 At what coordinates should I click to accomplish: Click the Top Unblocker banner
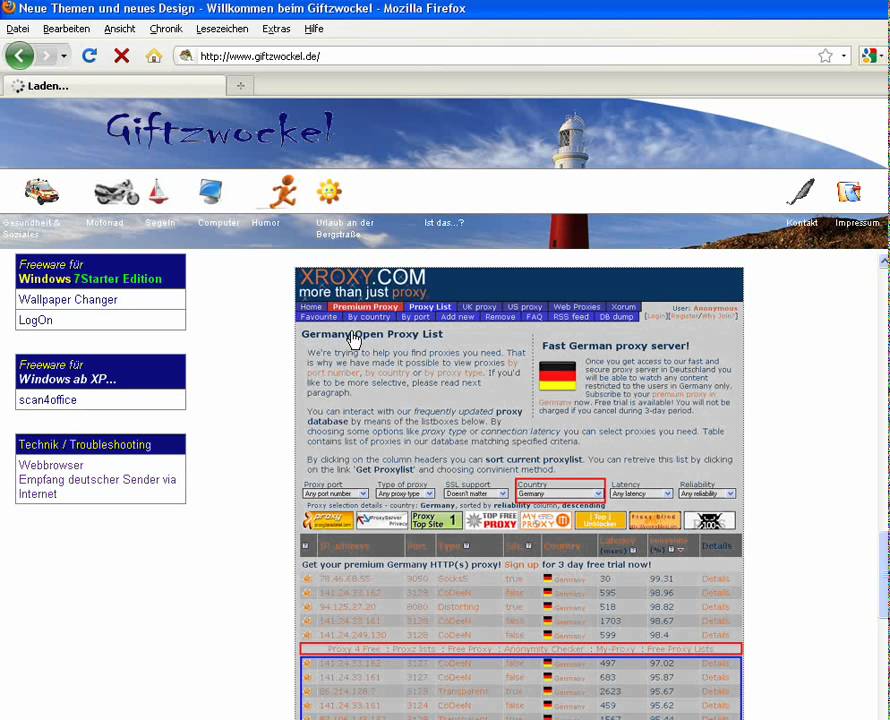coord(601,520)
